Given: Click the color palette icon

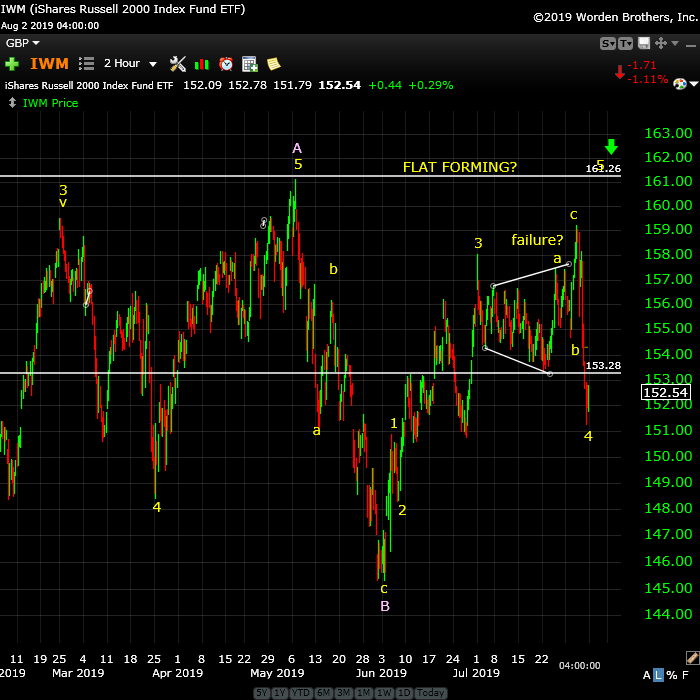Looking at the screenshot, I should point(679,83).
